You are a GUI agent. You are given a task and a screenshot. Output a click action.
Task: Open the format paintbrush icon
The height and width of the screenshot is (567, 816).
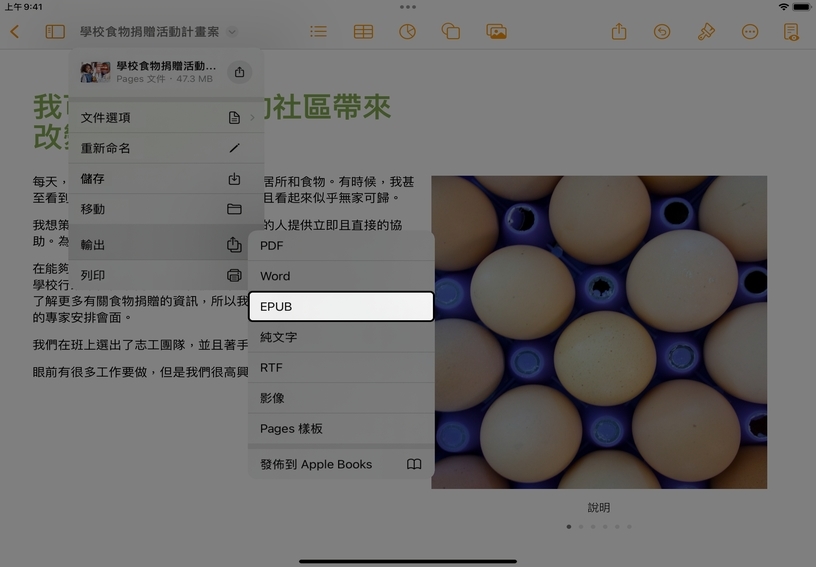706,32
